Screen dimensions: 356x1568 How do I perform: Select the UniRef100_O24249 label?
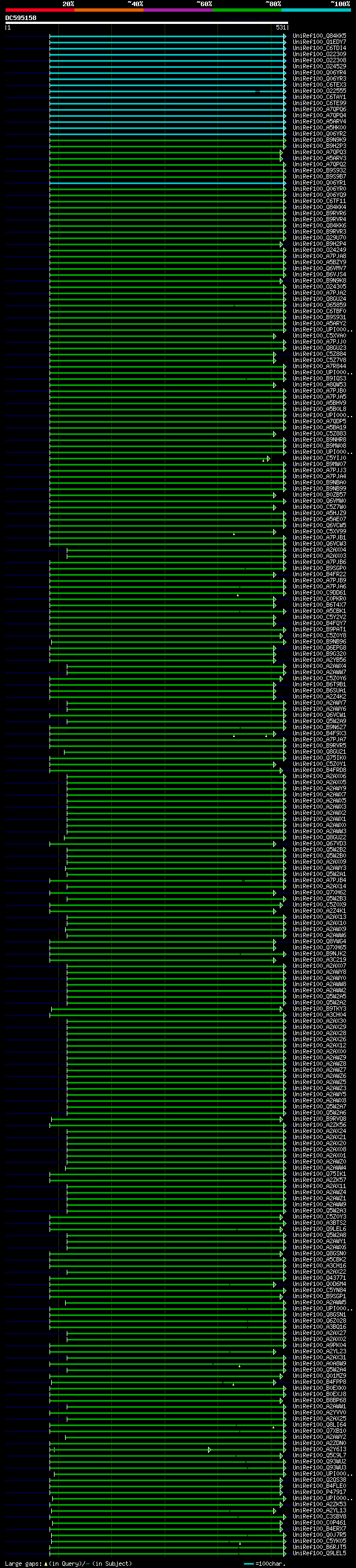click(x=319, y=250)
